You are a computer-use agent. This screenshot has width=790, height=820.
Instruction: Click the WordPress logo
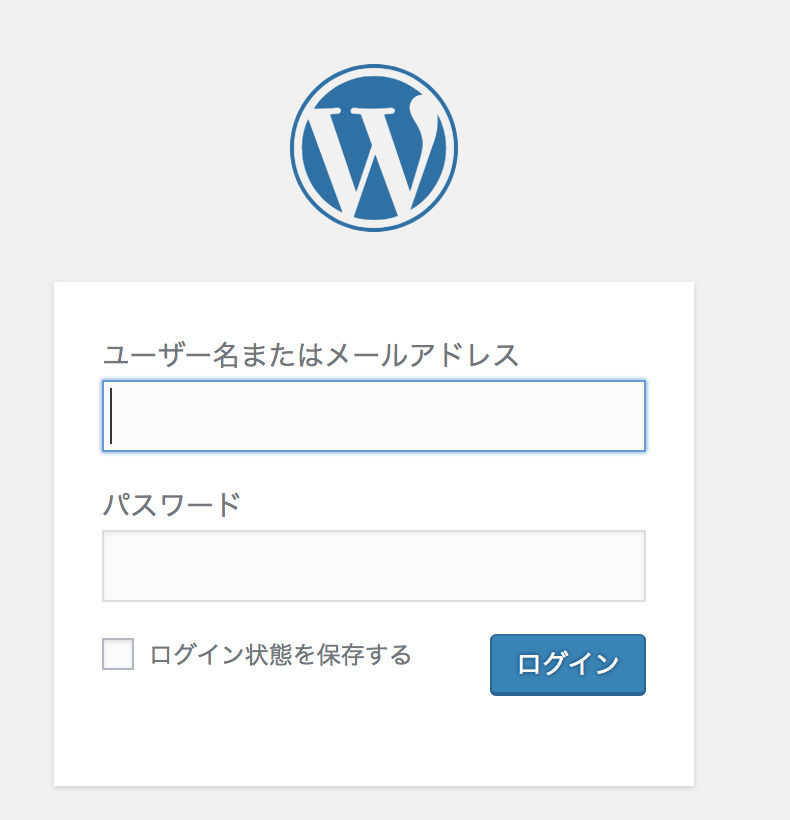[x=374, y=148]
